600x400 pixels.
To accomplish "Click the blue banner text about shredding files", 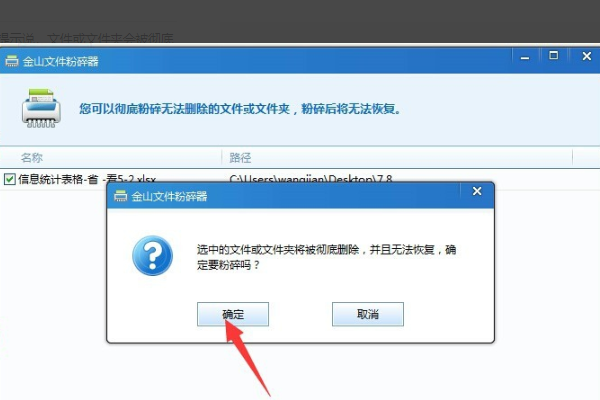I will (240, 109).
